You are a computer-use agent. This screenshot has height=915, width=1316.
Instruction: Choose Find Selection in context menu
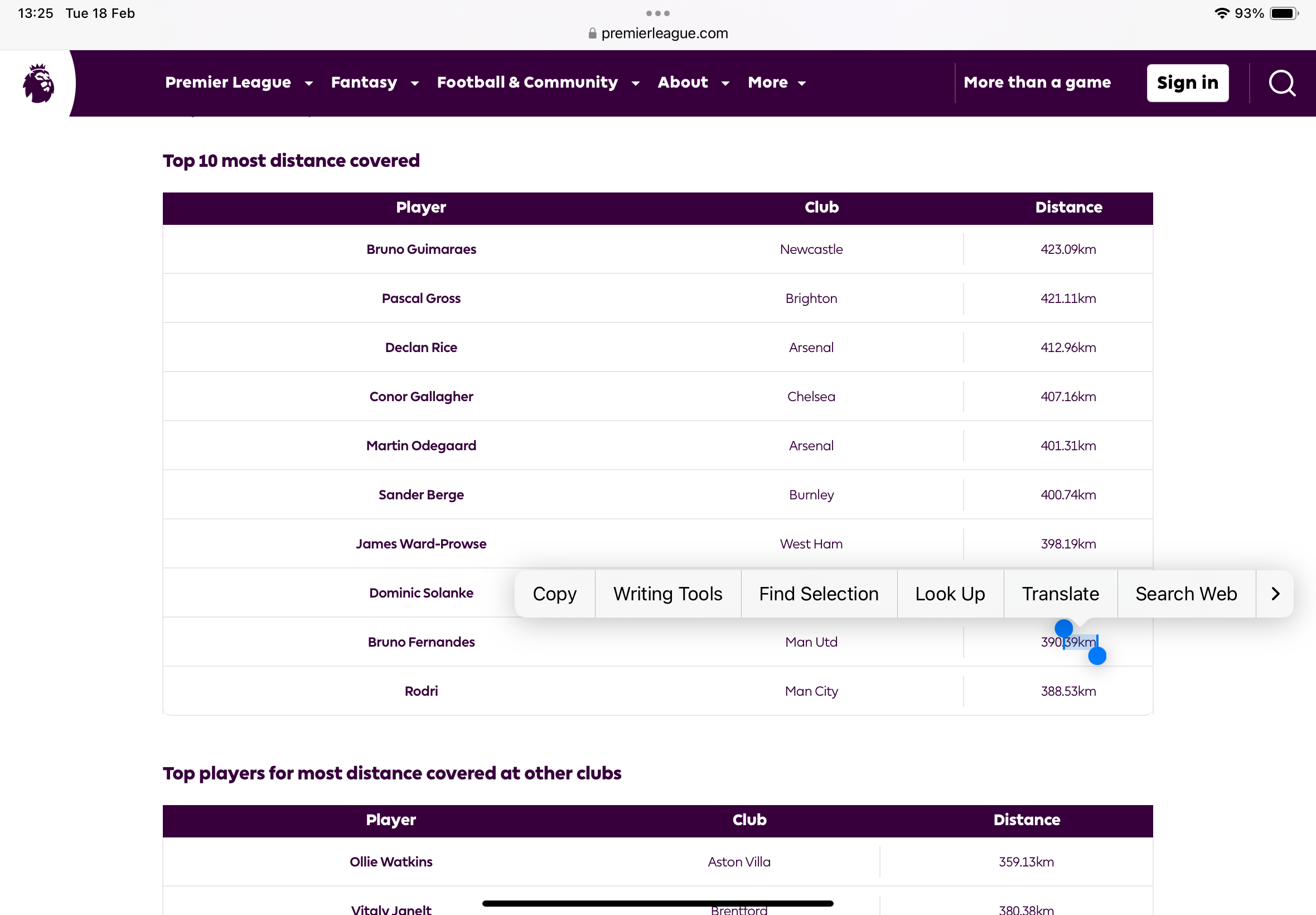tap(819, 594)
